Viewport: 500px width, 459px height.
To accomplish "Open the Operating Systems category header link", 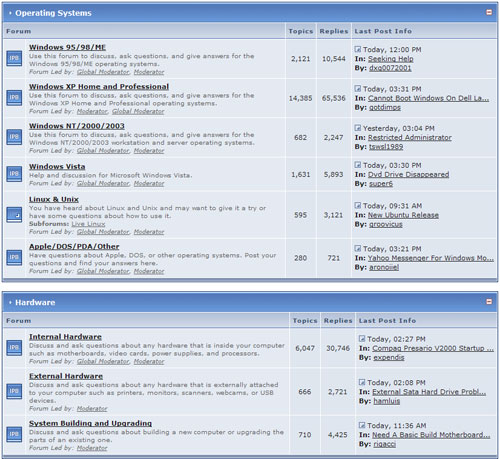I will [53, 13].
